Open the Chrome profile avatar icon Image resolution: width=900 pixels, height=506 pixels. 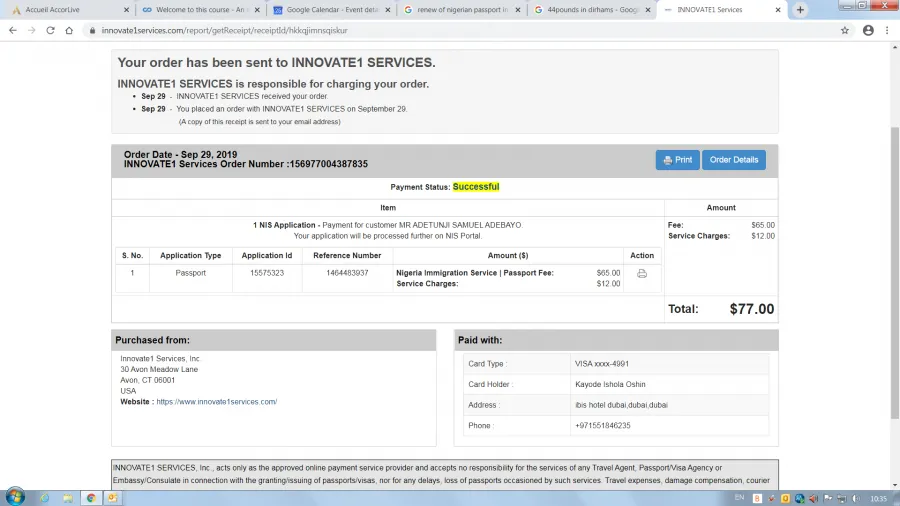[867, 30]
